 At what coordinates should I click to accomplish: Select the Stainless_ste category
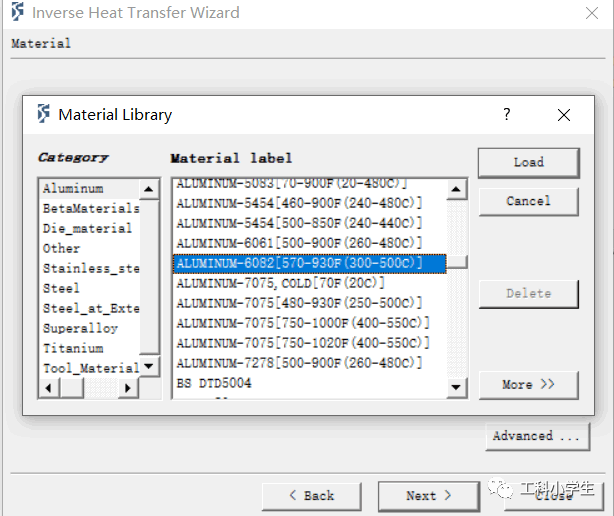pyautogui.click(x=90, y=268)
